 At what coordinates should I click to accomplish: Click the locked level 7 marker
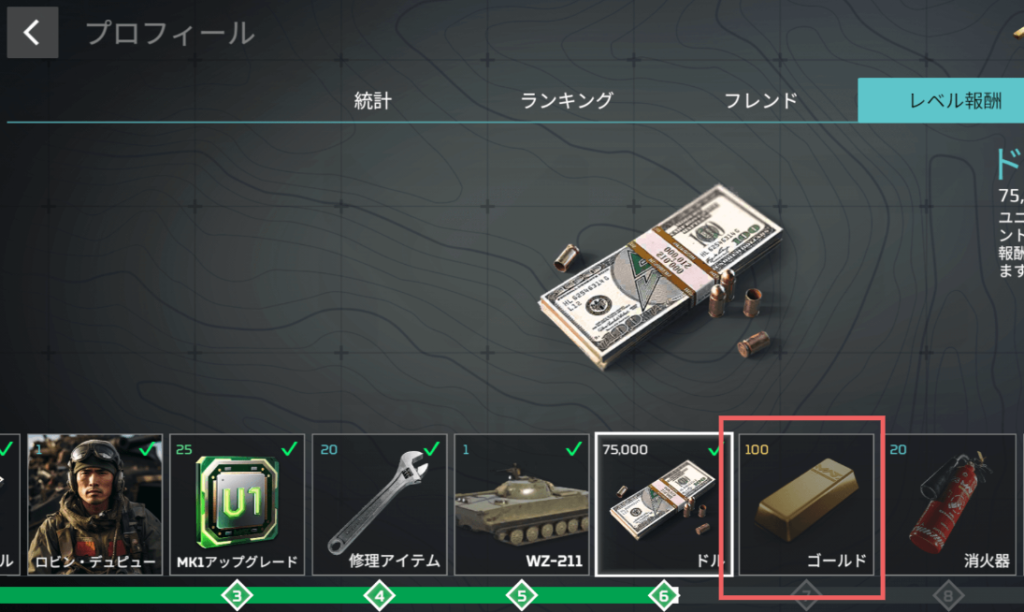pyautogui.click(x=807, y=596)
